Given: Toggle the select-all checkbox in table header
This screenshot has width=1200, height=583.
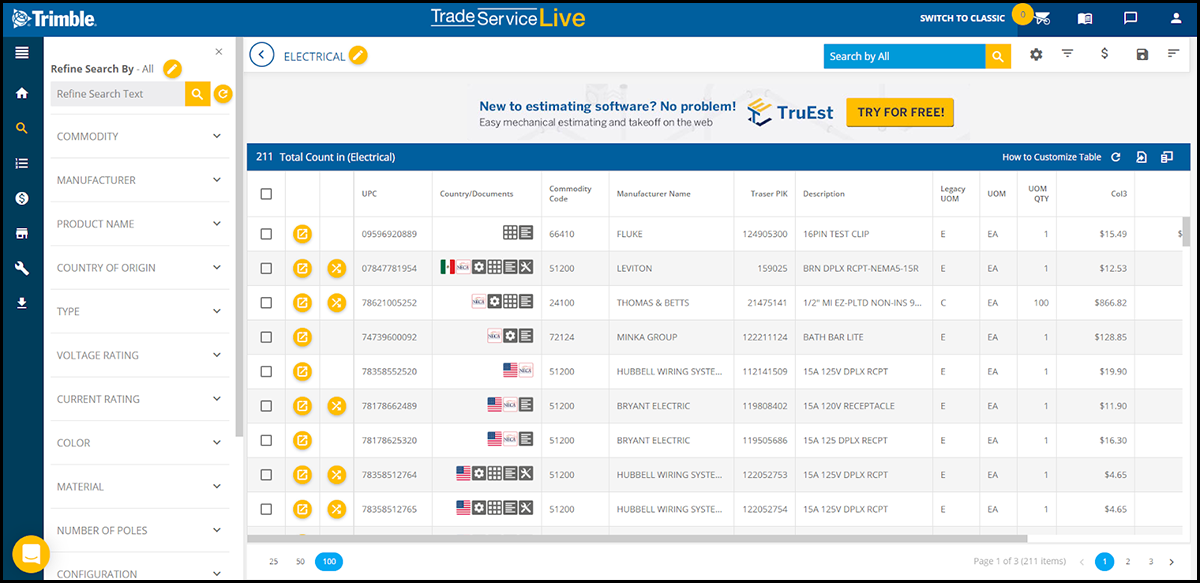Looking at the screenshot, I should click(x=266, y=194).
